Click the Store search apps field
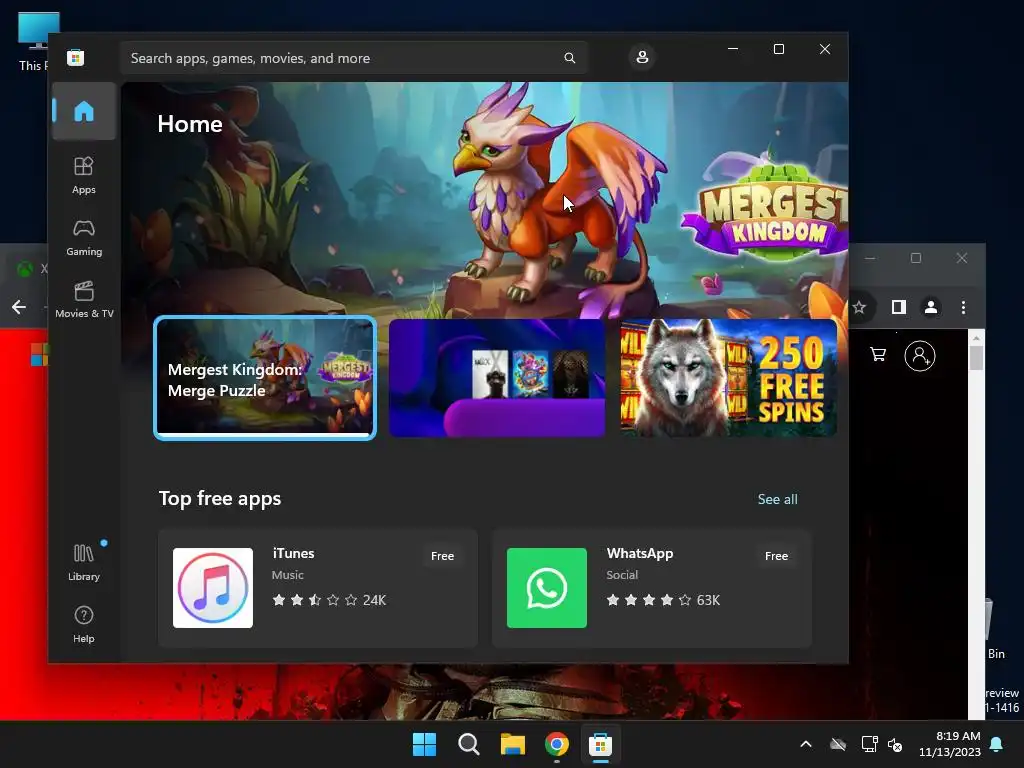Viewport: 1024px width, 768px height. point(353,58)
